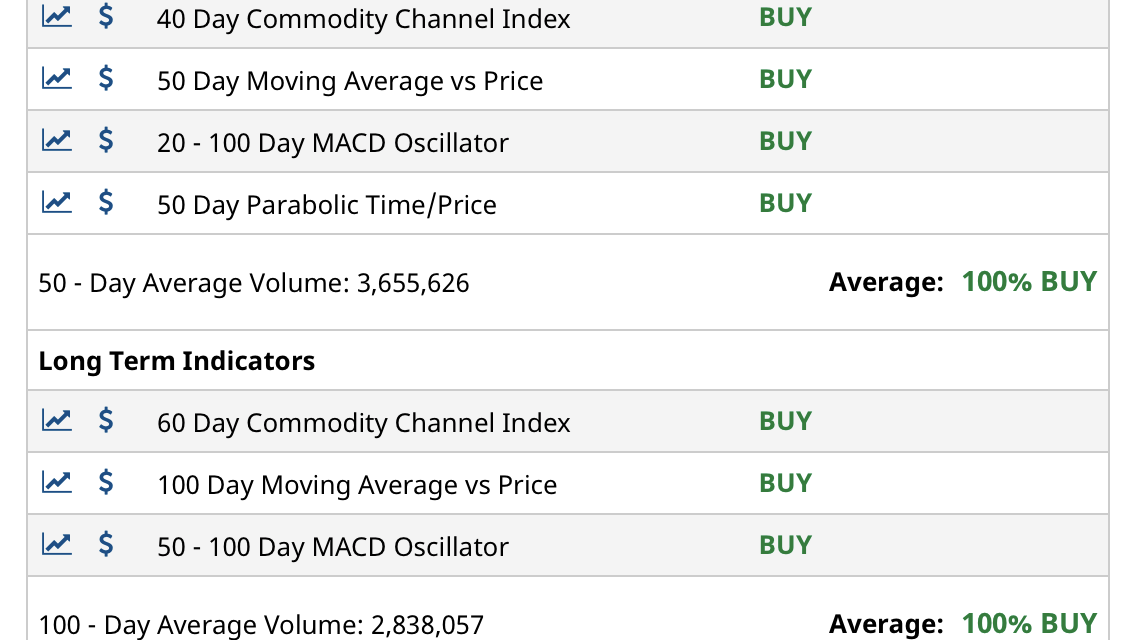Click dollar icon beside 20 - 100 Day MACD Oscillator
Viewport: 1136px width, 640px height.
(106, 140)
